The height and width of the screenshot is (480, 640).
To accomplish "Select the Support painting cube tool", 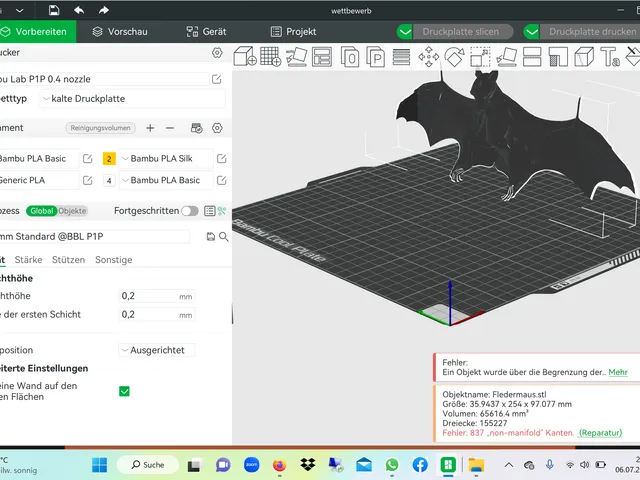I will pyautogui.click(x=584, y=57).
